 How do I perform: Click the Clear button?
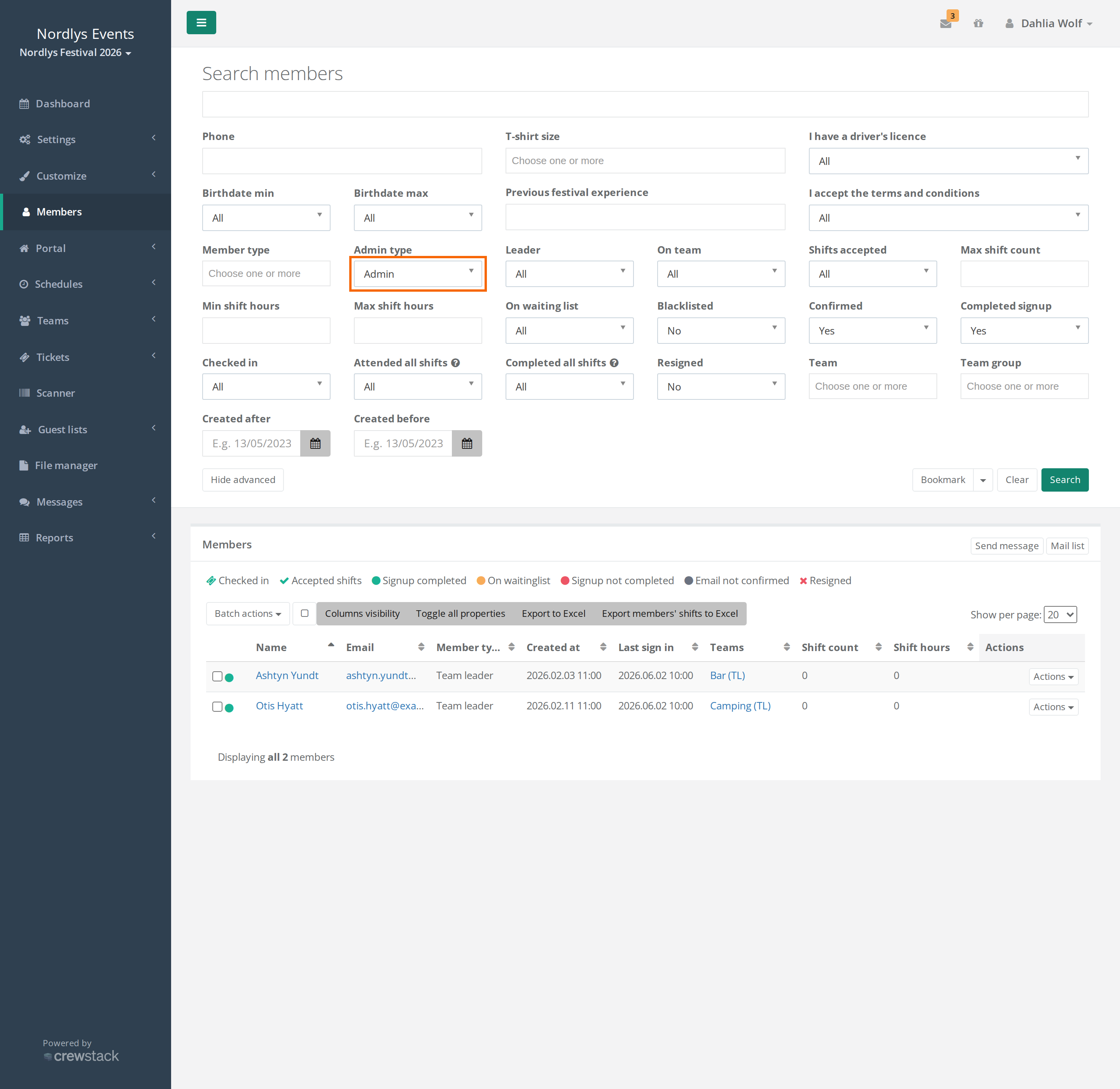click(x=1017, y=480)
